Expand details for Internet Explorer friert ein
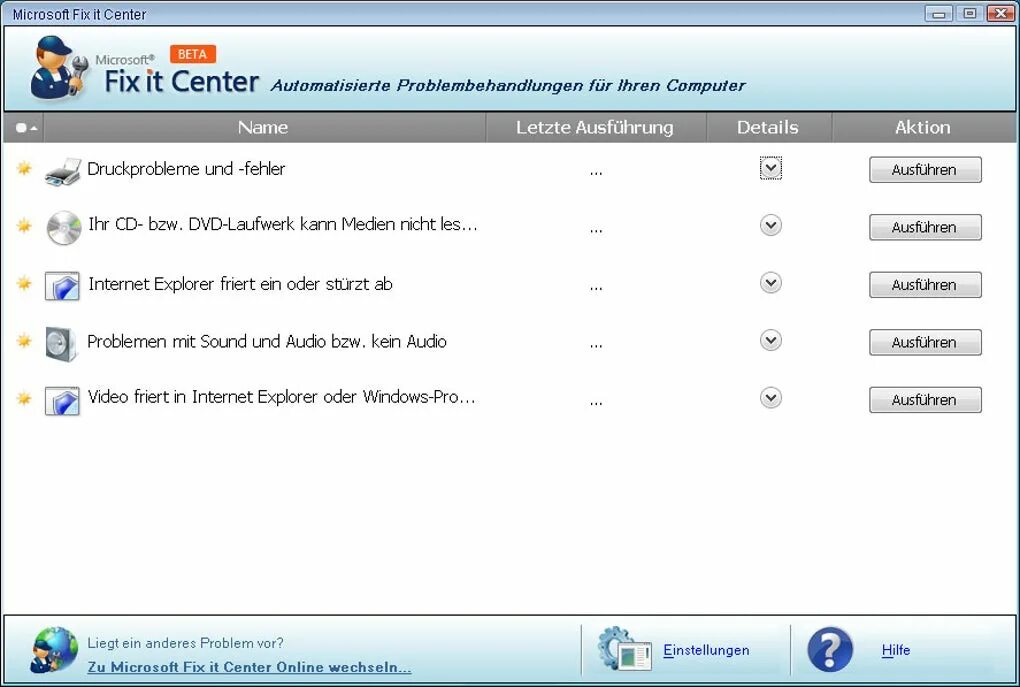This screenshot has height=687, width=1020. click(771, 283)
